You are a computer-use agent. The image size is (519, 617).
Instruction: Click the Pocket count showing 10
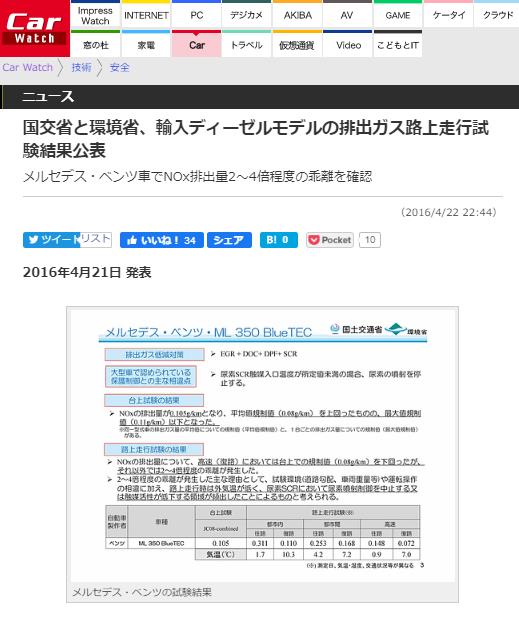(x=370, y=240)
